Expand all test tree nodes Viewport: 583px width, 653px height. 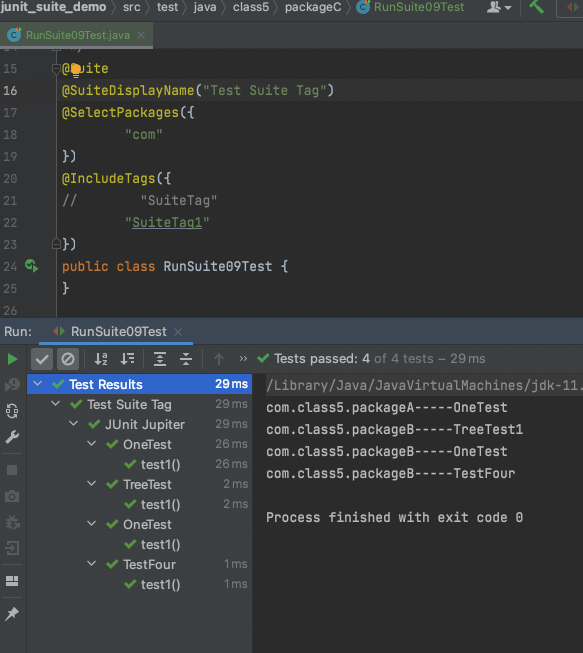click(x=160, y=359)
